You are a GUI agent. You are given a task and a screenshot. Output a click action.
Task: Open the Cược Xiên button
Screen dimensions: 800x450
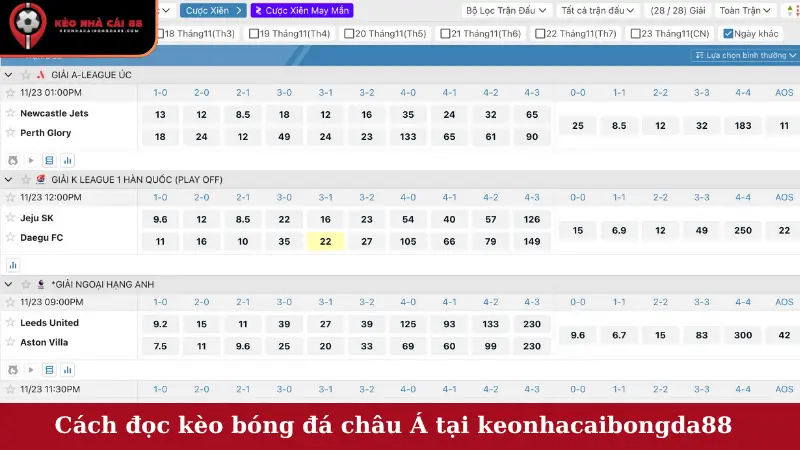coord(213,10)
